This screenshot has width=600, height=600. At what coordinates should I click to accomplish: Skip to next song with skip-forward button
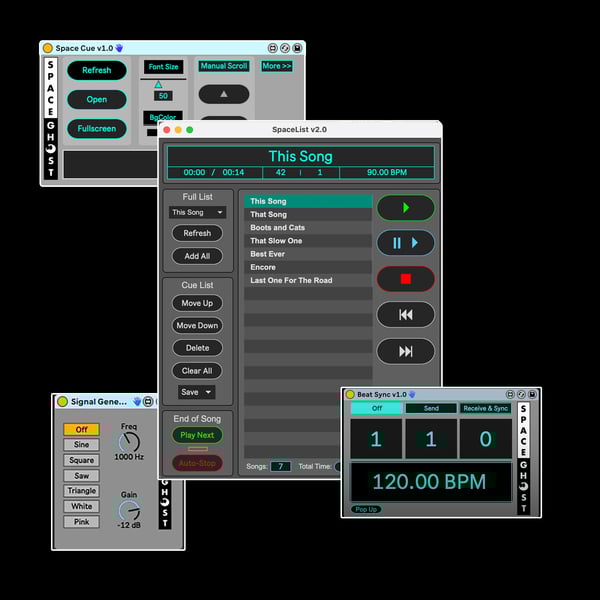point(406,351)
